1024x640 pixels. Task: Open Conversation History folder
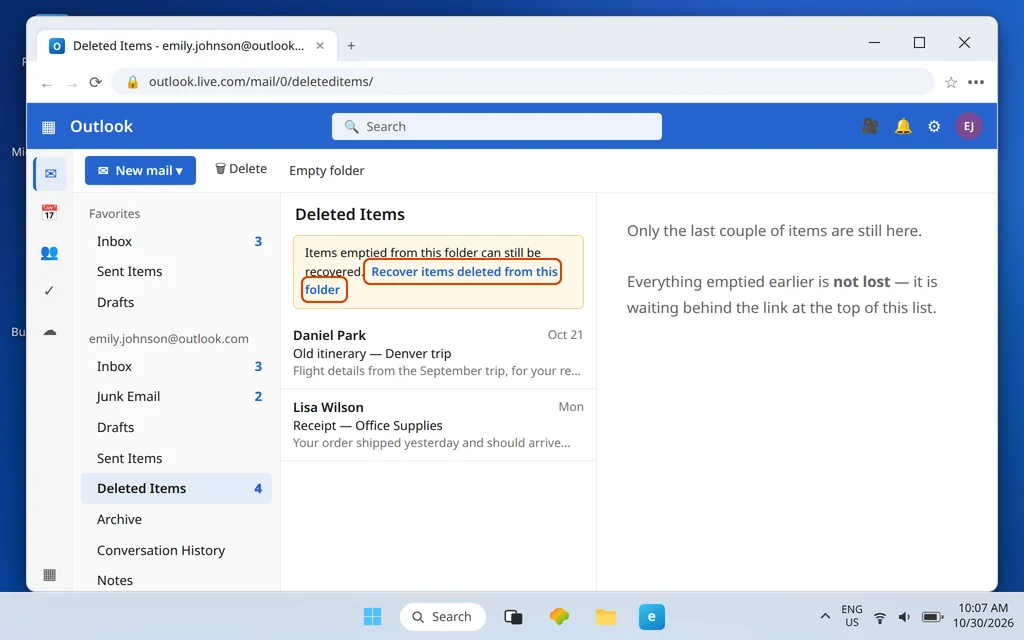point(176,551)
